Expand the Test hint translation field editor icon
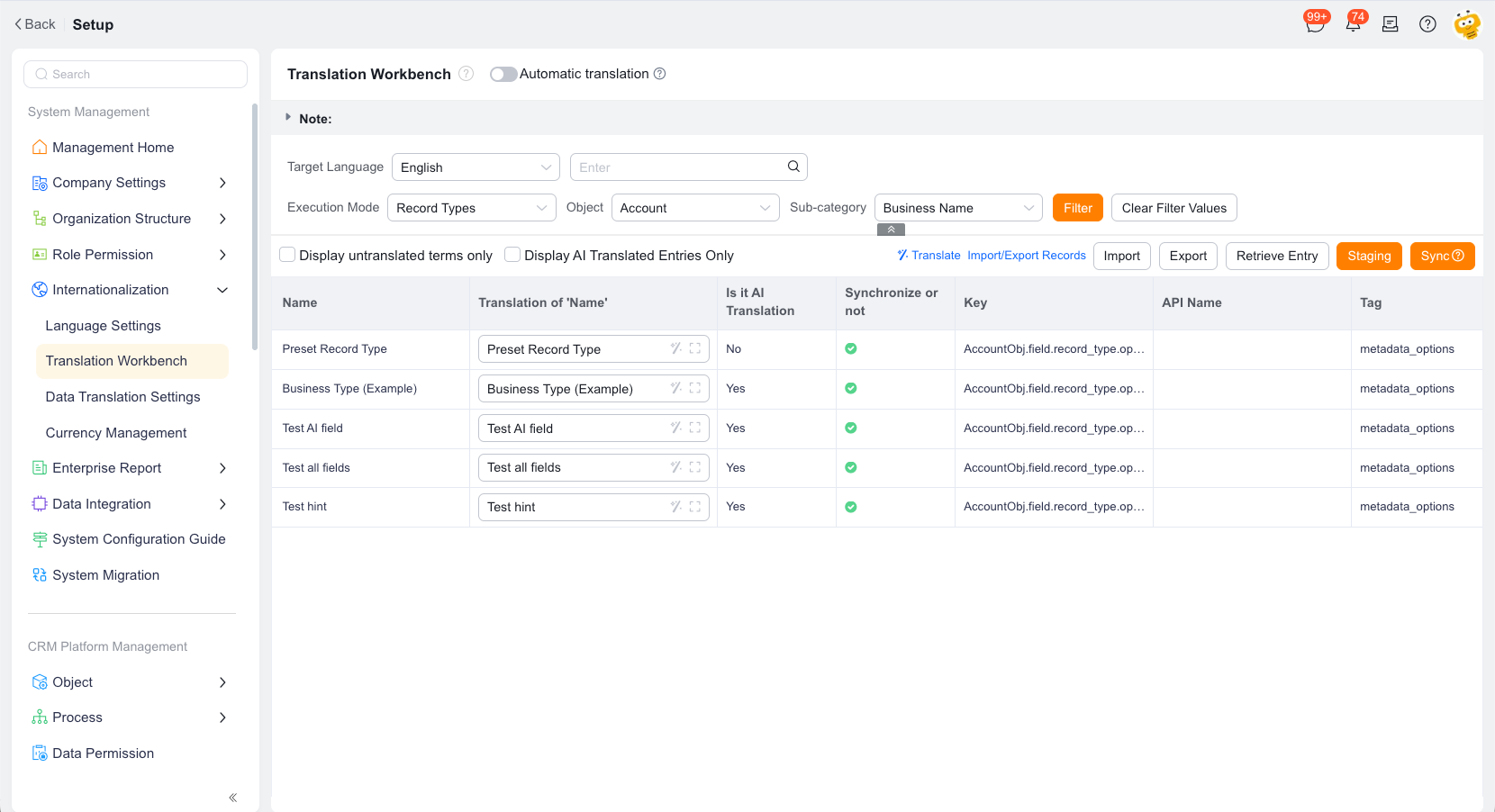 695,507
